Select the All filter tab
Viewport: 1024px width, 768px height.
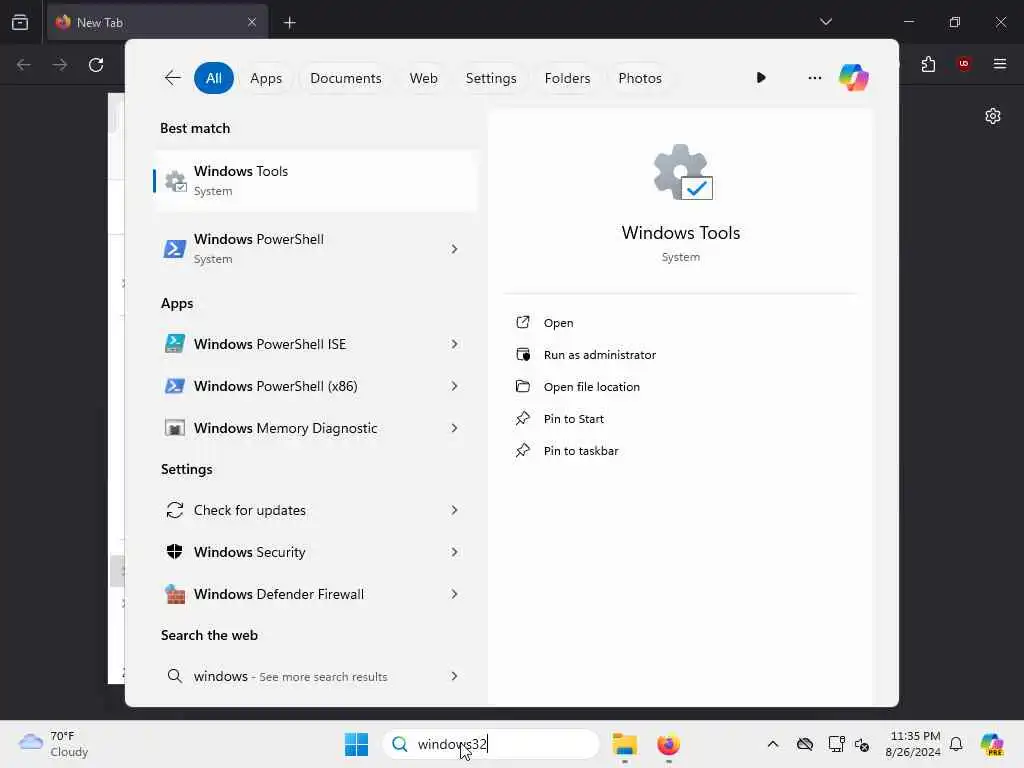[x=214, y=78]
